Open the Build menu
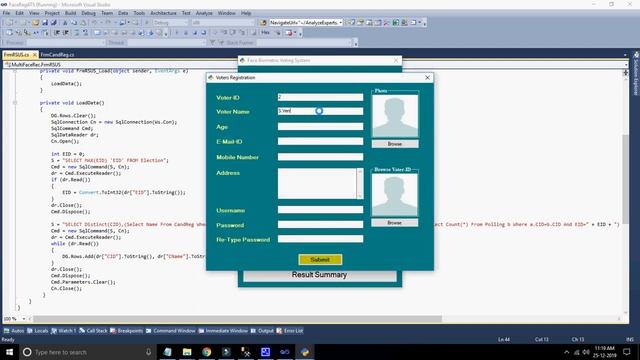 70,13
